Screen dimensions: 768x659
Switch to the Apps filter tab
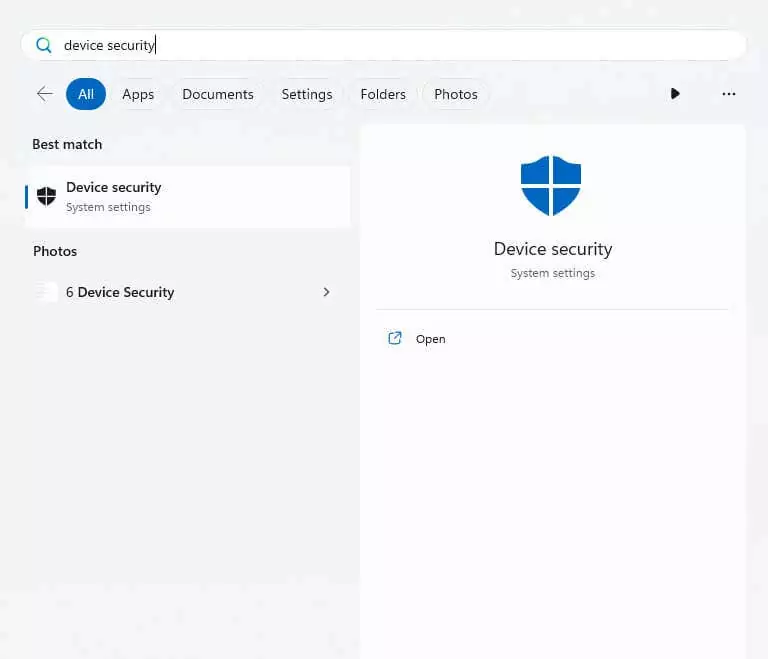pyautogui.click(x=138, y=94)
